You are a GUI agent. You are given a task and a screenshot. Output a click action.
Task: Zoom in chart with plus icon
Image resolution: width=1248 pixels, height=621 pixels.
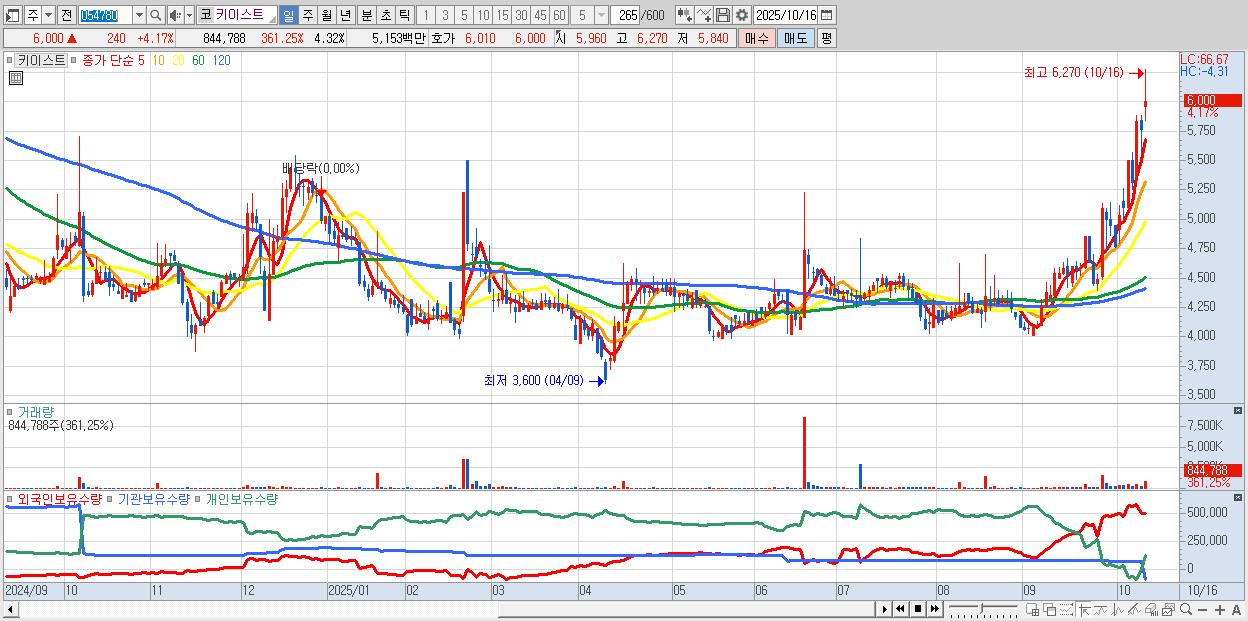pos(1220,610)
